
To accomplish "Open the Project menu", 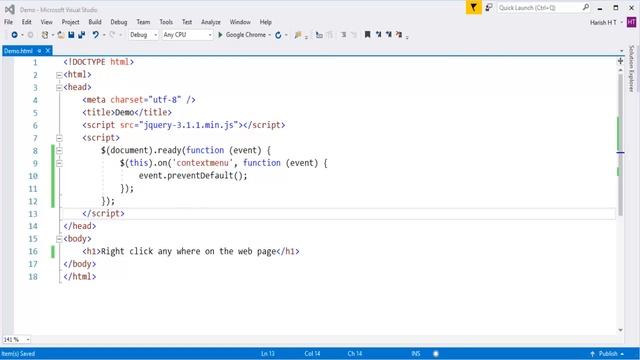I will [70, 22].
